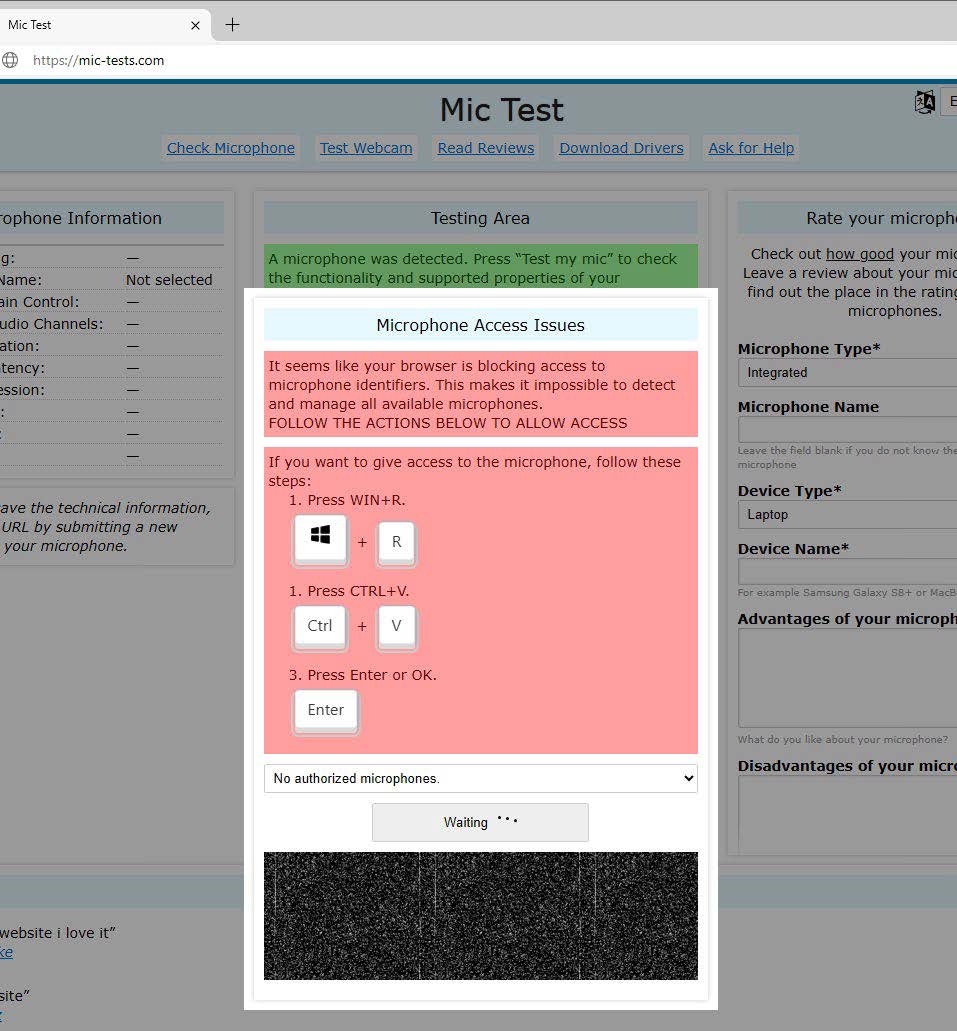Open the Read Reviews link
This screenshot has width=957, height=1031.
click(x=486, y=148)
